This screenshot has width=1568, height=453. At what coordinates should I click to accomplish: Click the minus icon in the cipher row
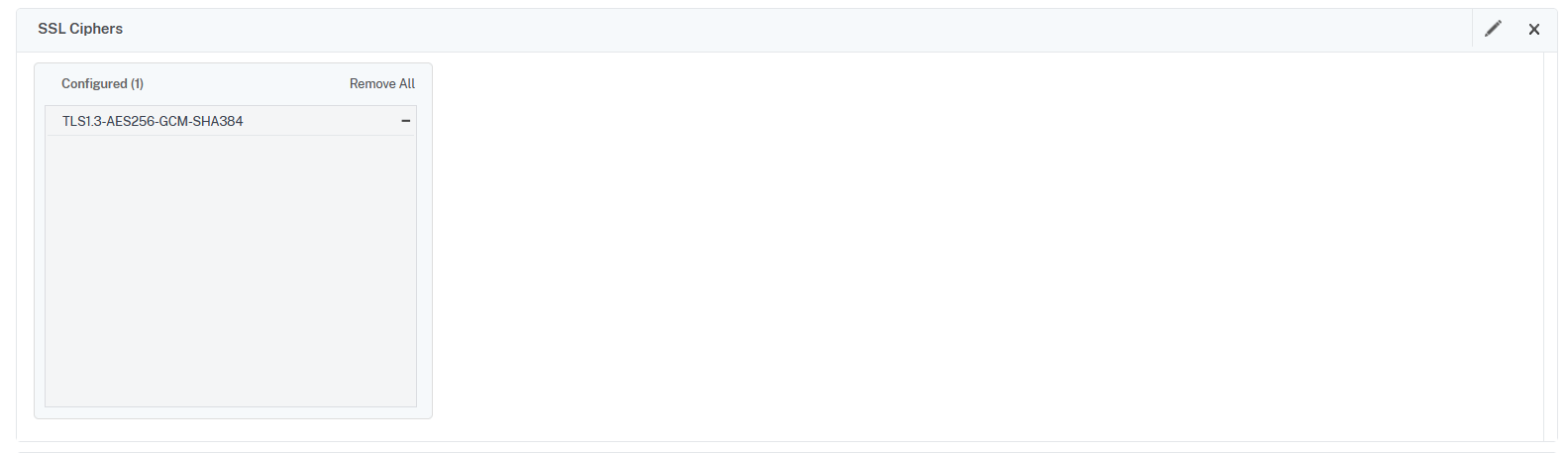405,121
